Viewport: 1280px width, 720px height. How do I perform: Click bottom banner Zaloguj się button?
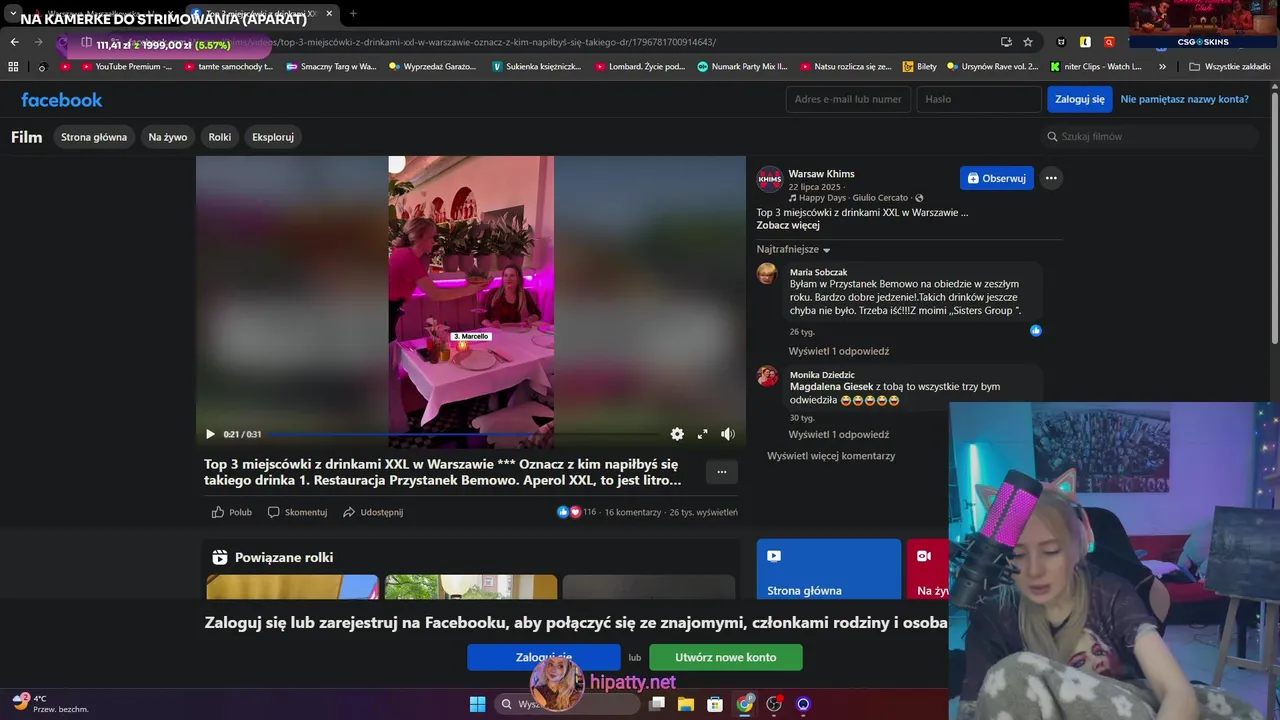tap(544, 657)
